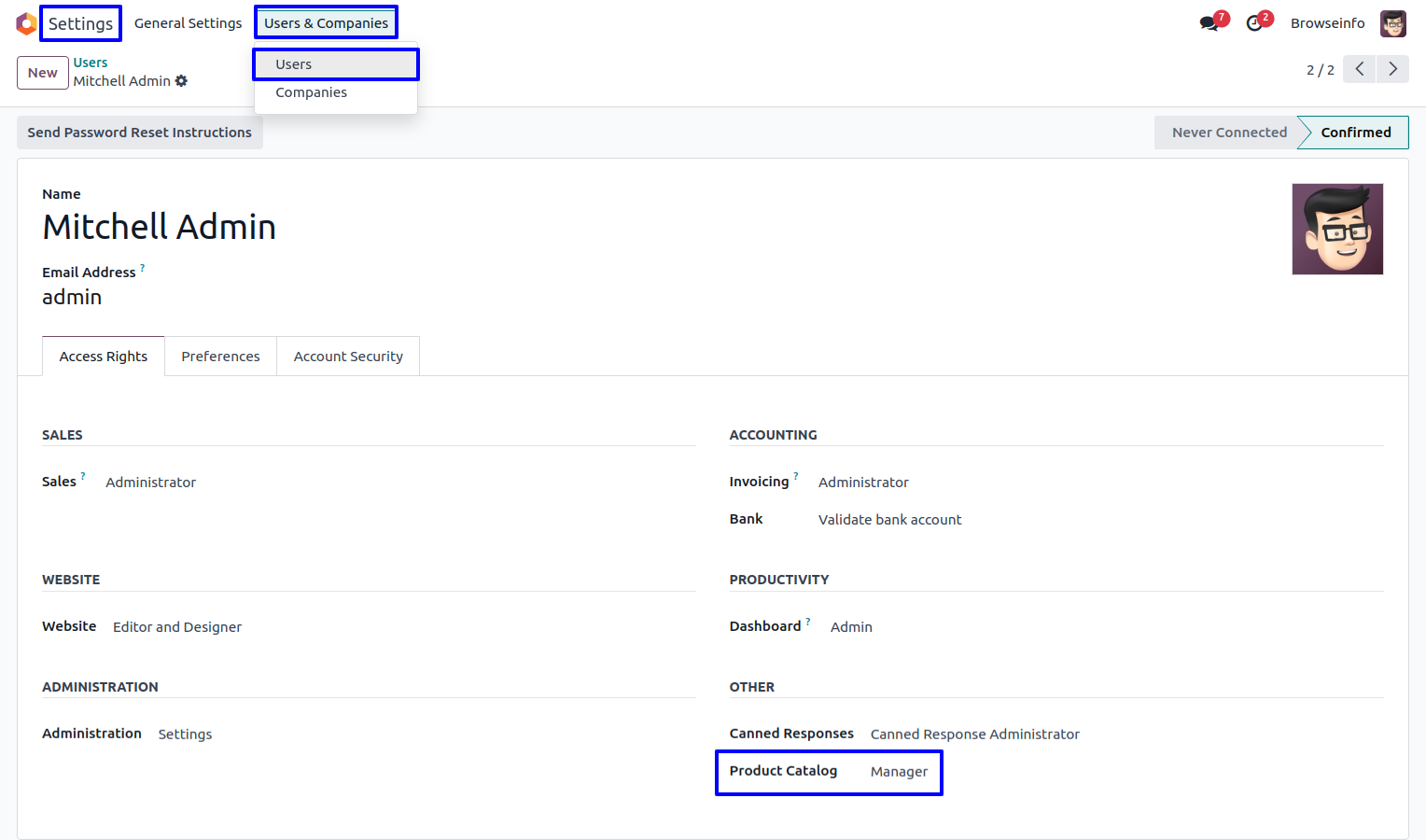Select Users from dropdown menu
Screen dimensions: 1426x840
click(x=294, y=64)
